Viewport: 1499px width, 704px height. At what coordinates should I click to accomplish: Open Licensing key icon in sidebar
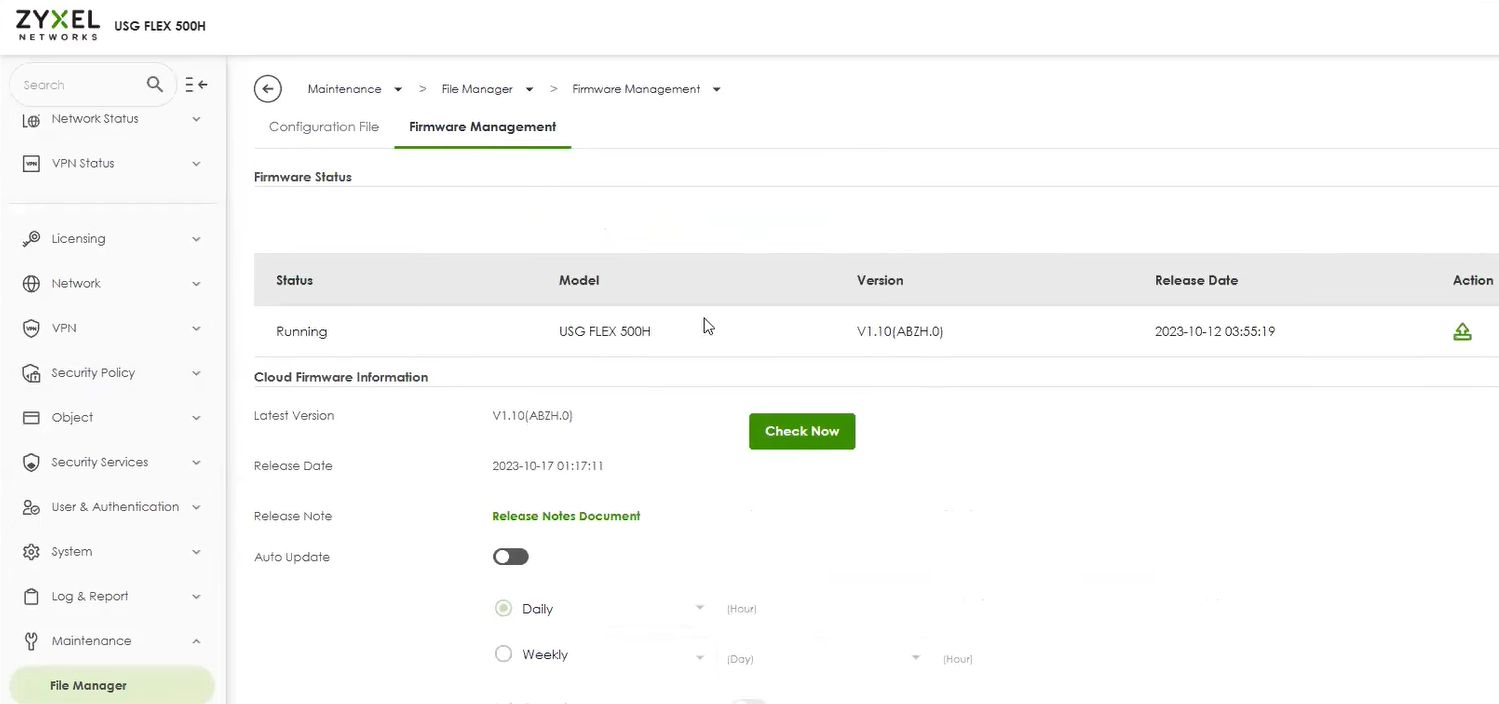click(x=31, y=239)
